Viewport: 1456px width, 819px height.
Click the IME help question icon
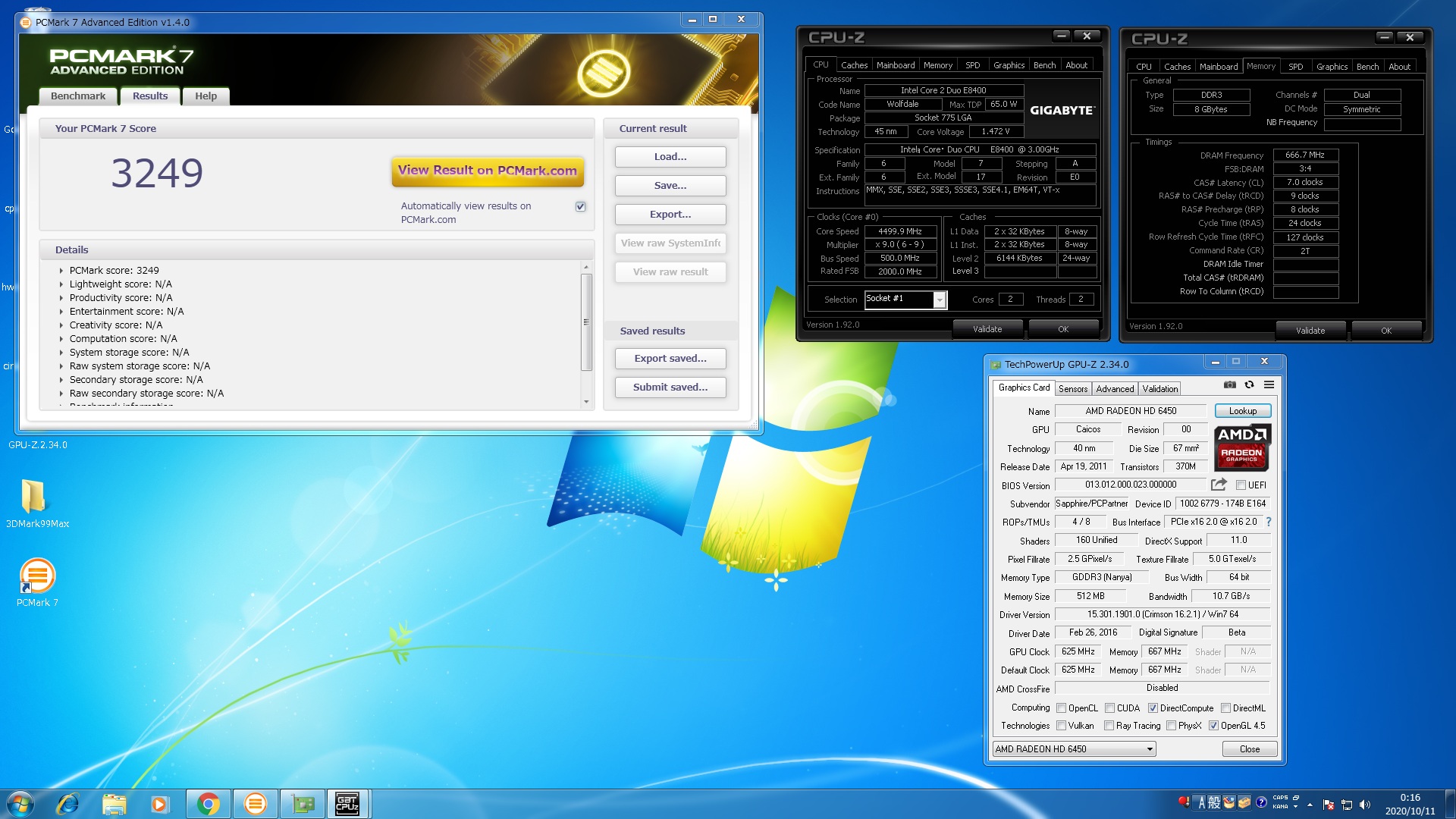pyautogui.click(x=1261, y=802)
